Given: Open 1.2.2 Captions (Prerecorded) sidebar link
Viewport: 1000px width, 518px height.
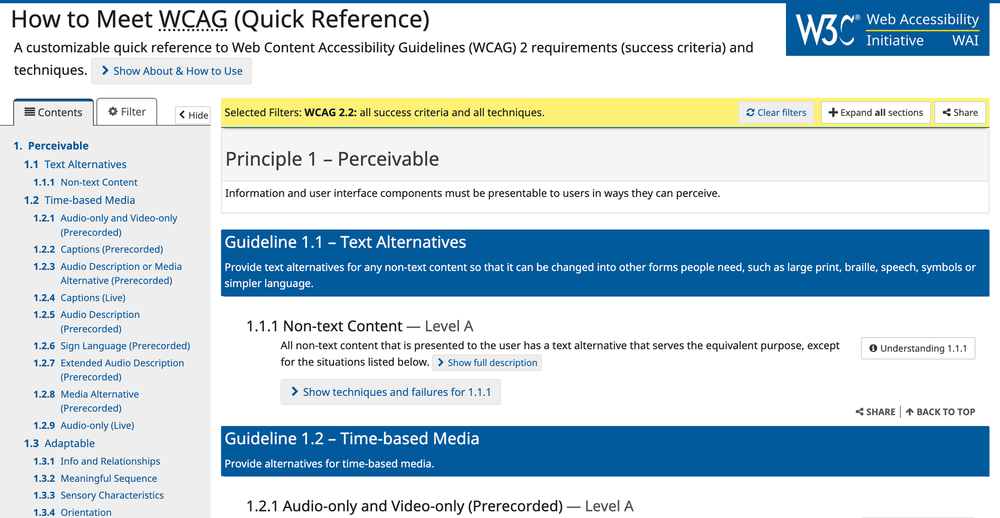Looking at the screenshot, I should 98,249.
